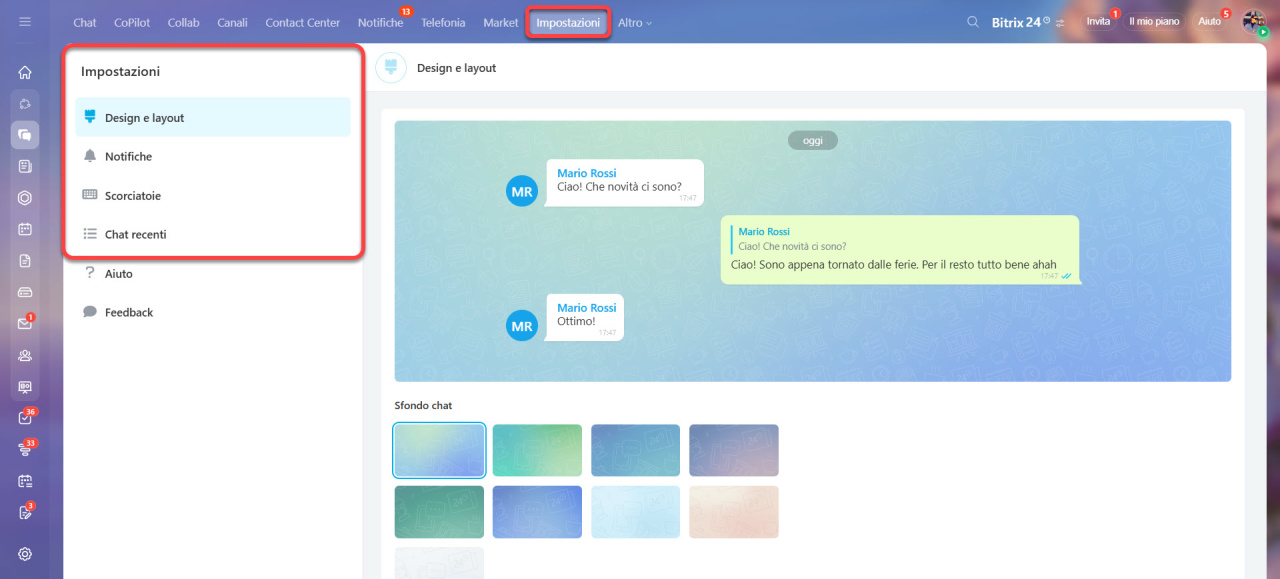Viewport: 1280px width, 579px height.
Task: Open the Documents page icon in sidebar
Action: click(x=25, y=260)
